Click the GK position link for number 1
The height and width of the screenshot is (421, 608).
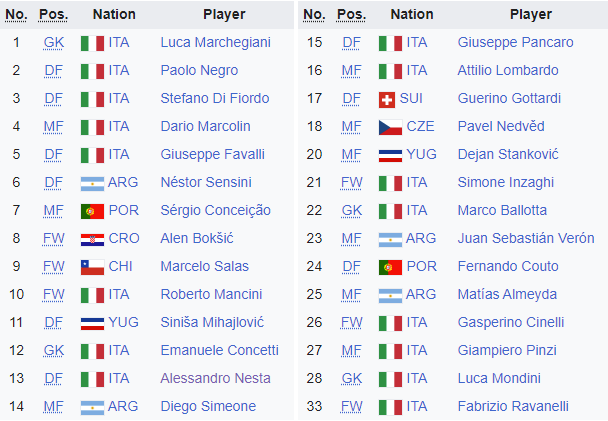click(54, 43)
